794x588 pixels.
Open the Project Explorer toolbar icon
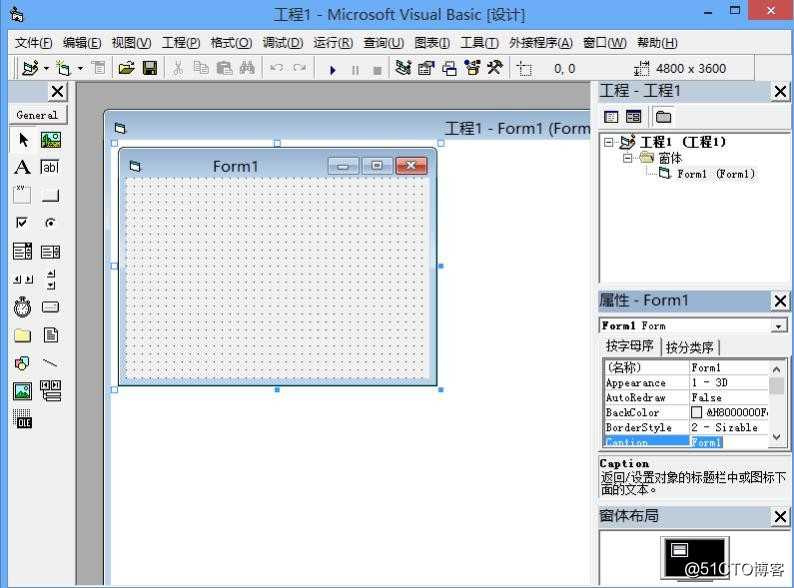[404, 68]
